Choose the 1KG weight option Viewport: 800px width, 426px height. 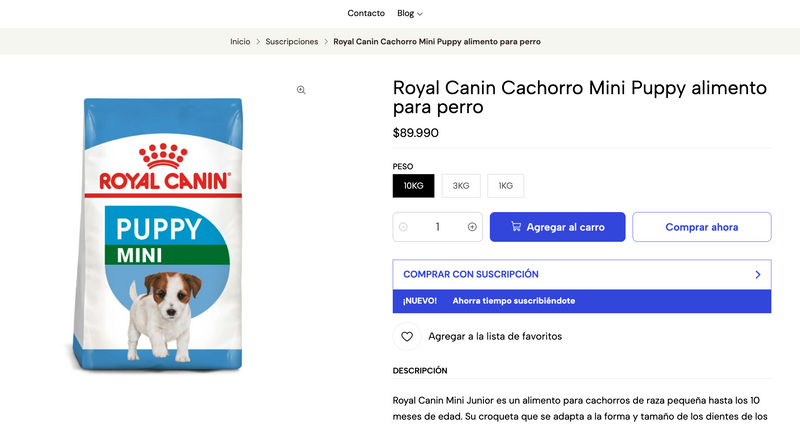click(505, 186)
